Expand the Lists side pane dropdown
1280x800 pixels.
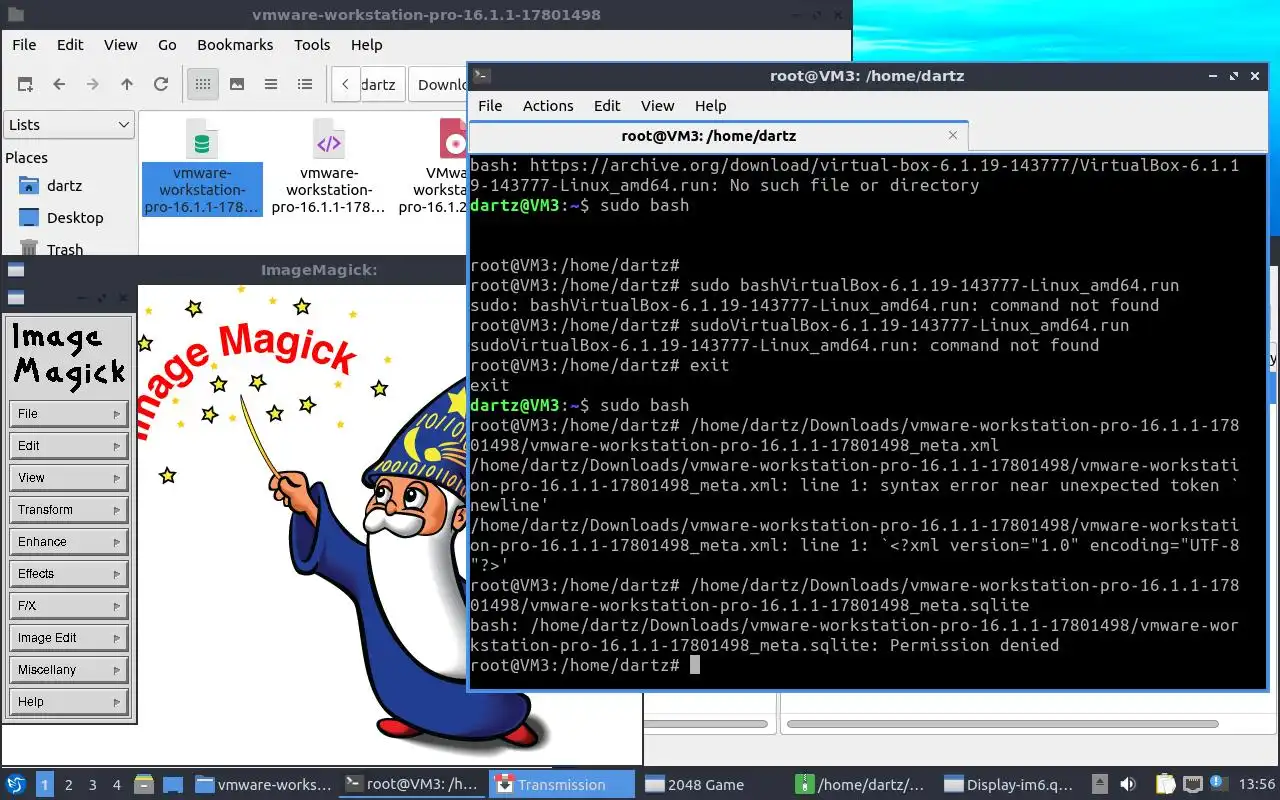(x=69, y=125)
